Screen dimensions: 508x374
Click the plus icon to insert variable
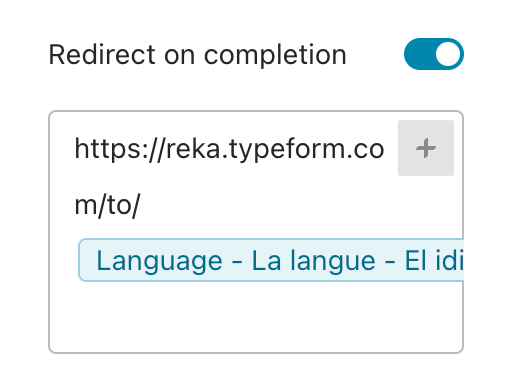pyautogui.click(x=426, y=148)
